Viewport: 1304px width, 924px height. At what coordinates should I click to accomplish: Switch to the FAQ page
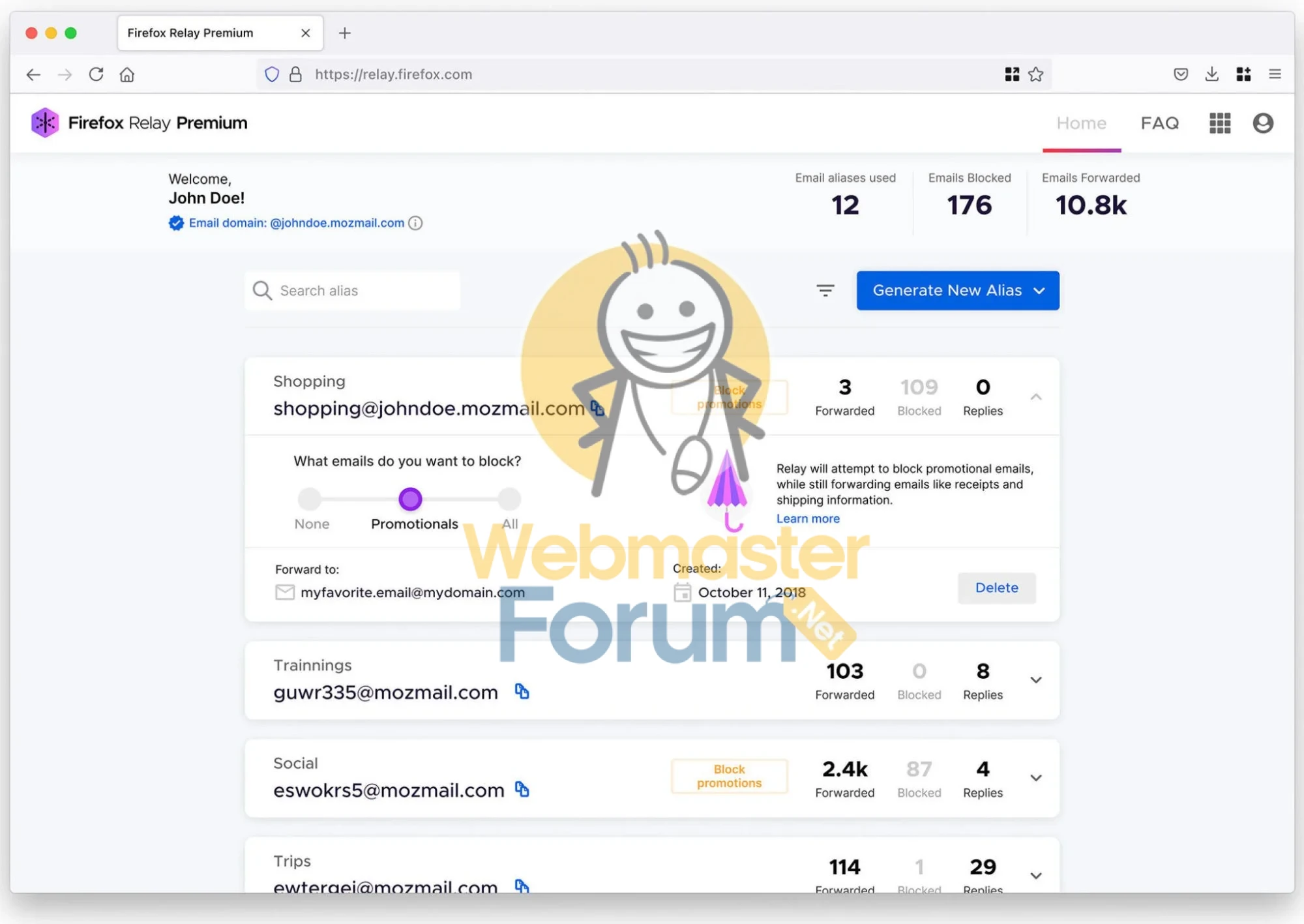[x=1159, y=123]
